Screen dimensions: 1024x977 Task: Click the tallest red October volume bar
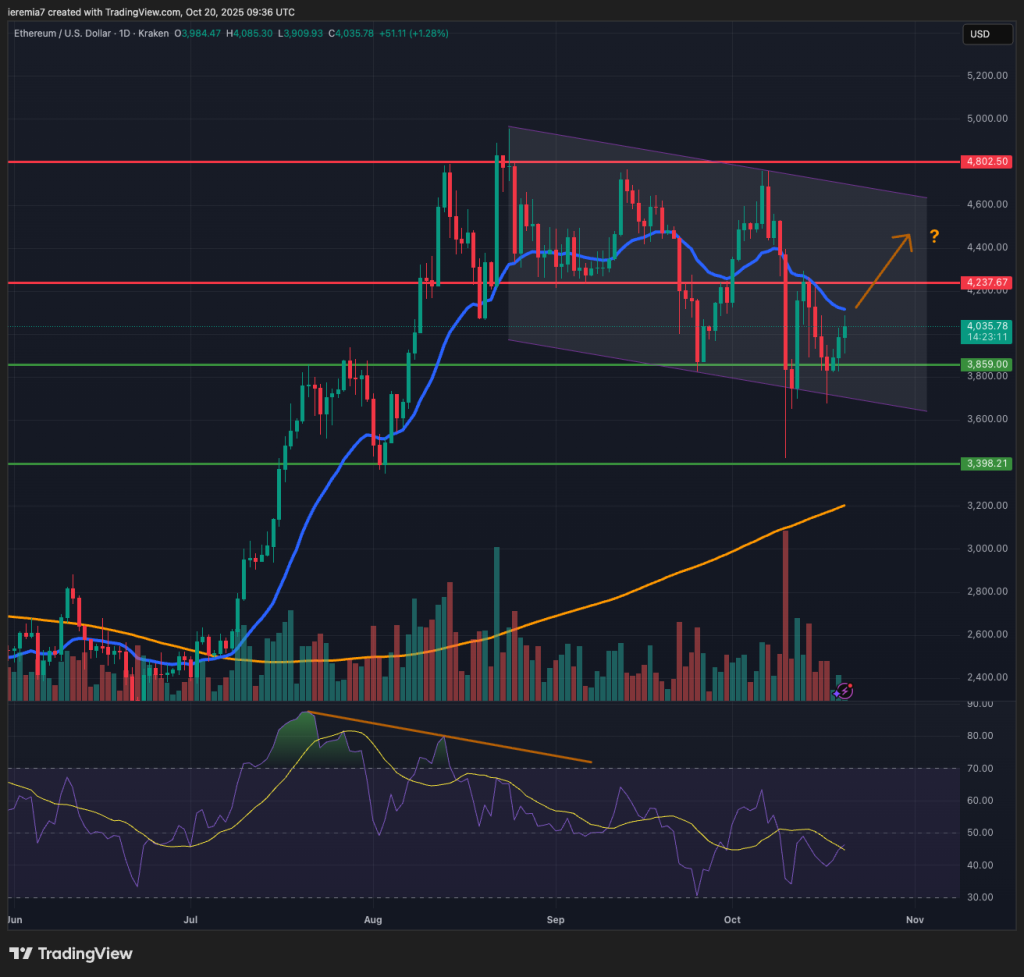[x=785, y=615]
